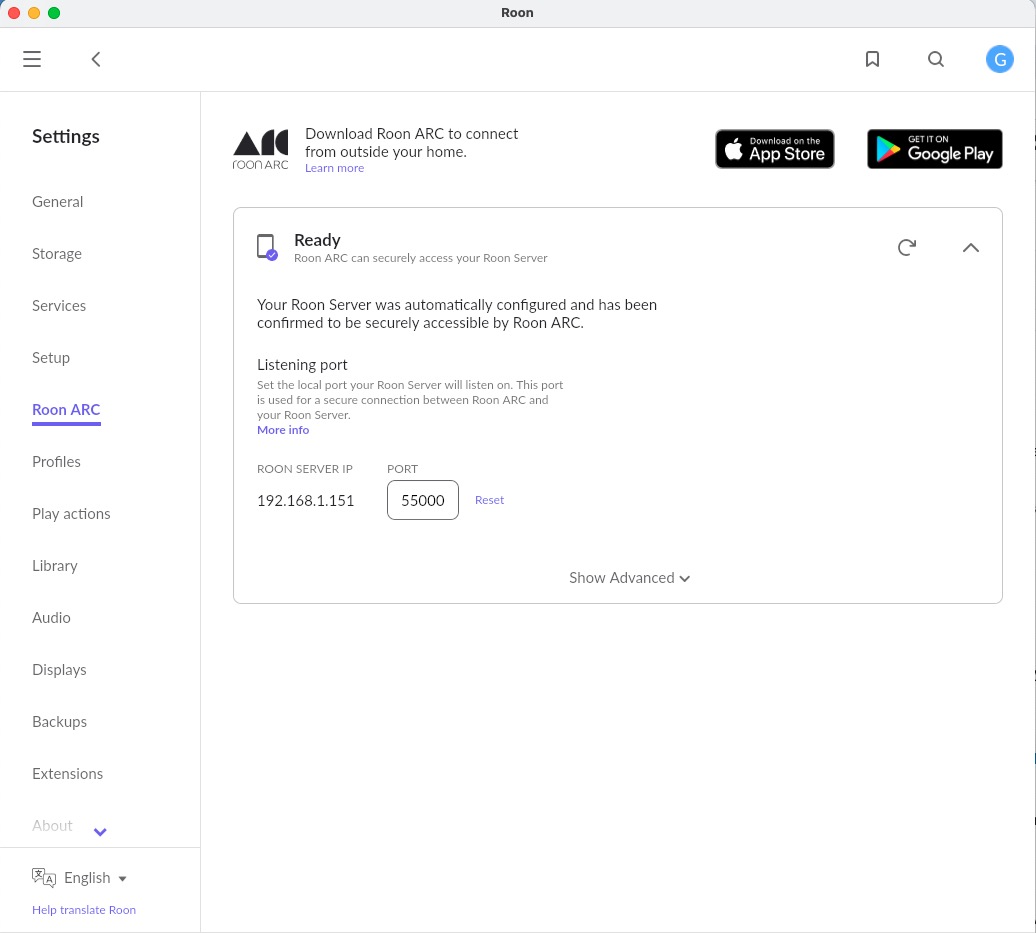Open Help translate Roon link
Screen dimensions: 1036x933
click(x=84, y=910)
